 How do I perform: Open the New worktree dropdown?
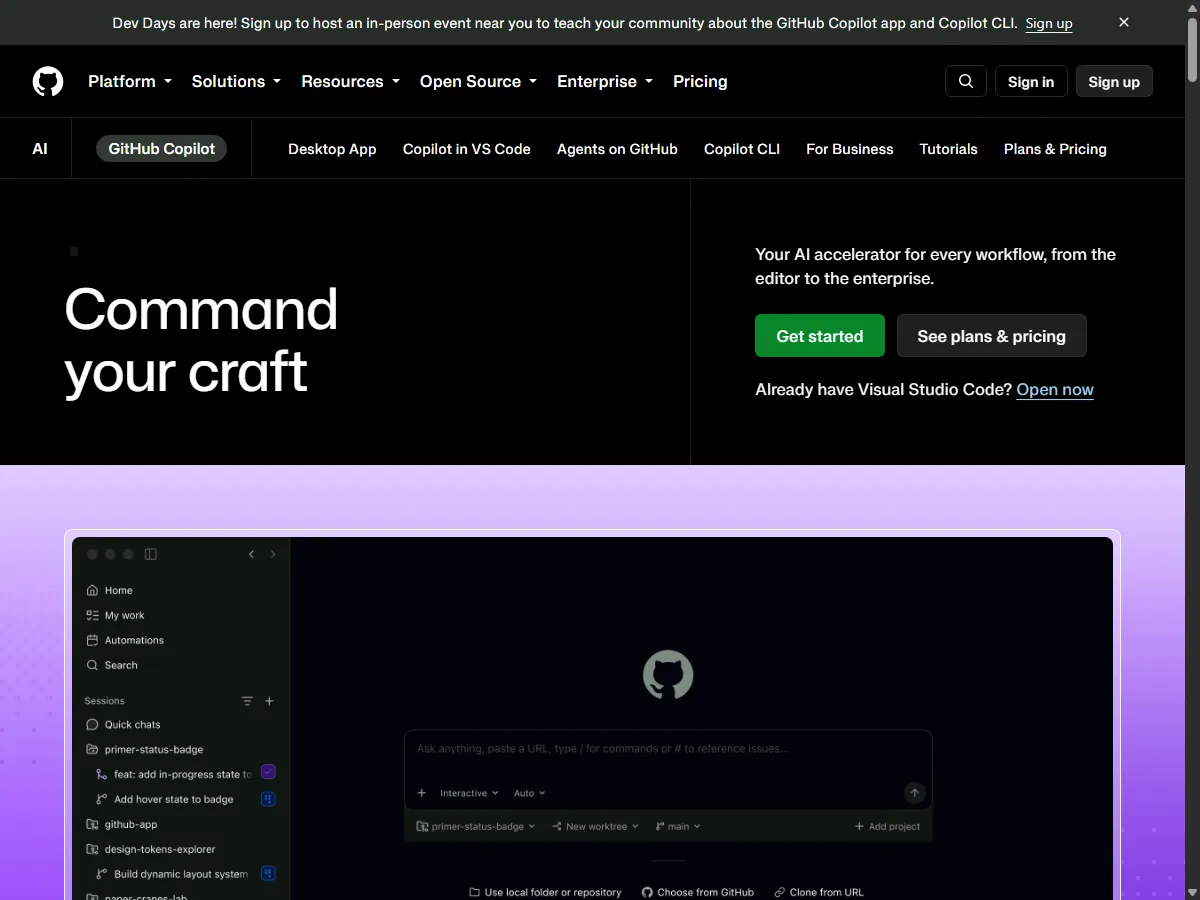click(x=595, y=826)
